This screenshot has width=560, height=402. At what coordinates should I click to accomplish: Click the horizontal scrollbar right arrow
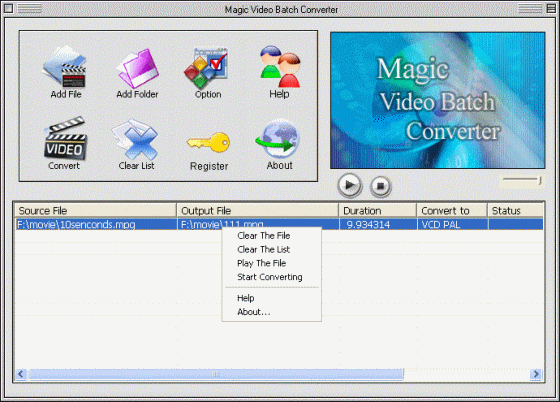click(536, 374)
